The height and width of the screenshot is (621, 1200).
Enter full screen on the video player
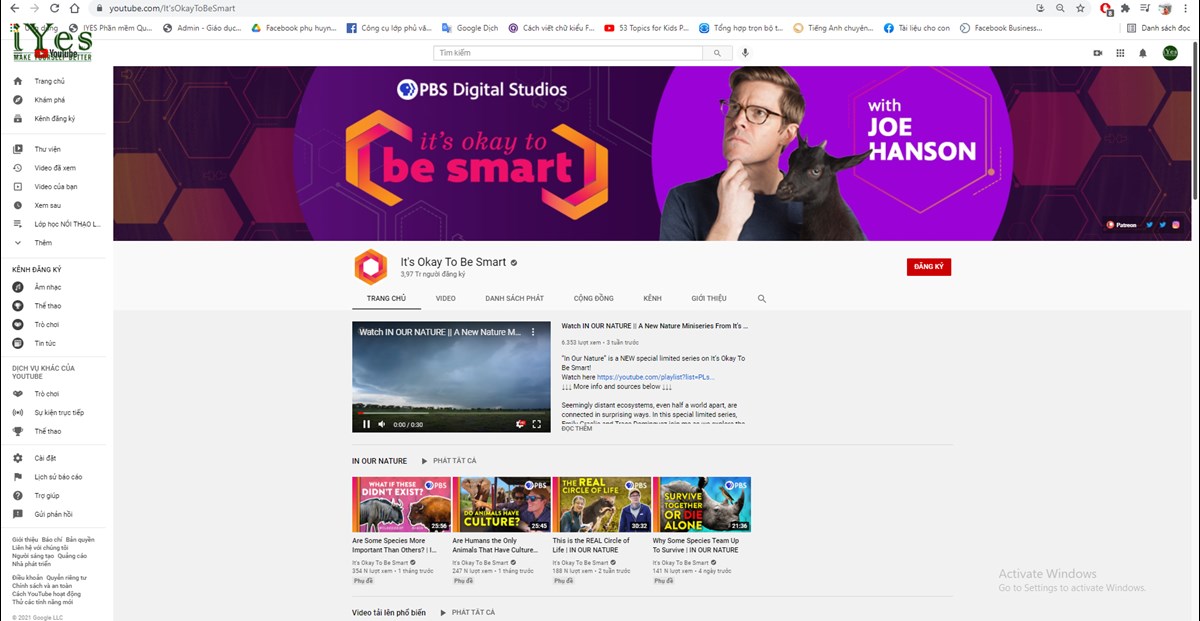coord(537,424)
